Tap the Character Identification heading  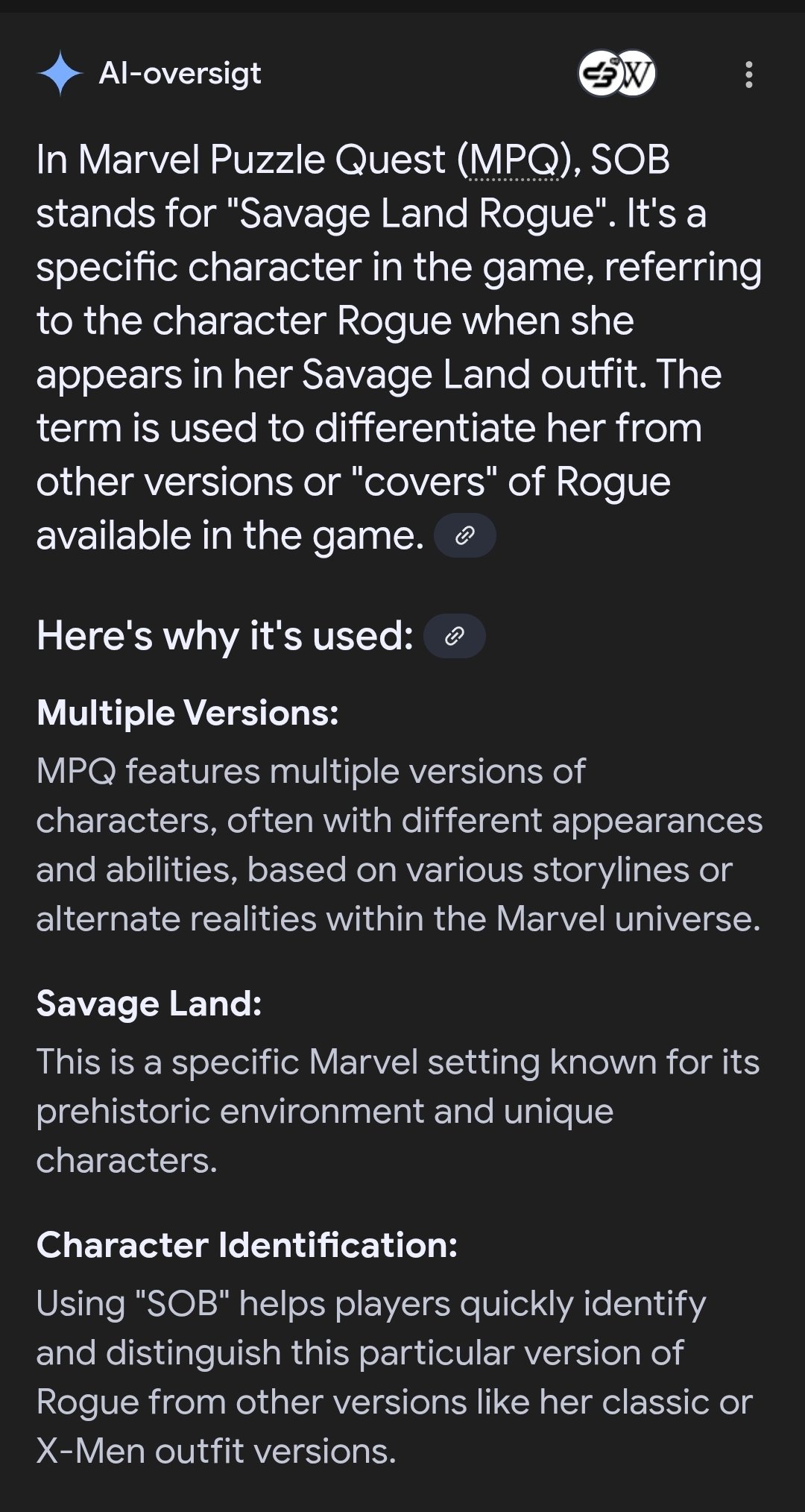pos(247,1245)
